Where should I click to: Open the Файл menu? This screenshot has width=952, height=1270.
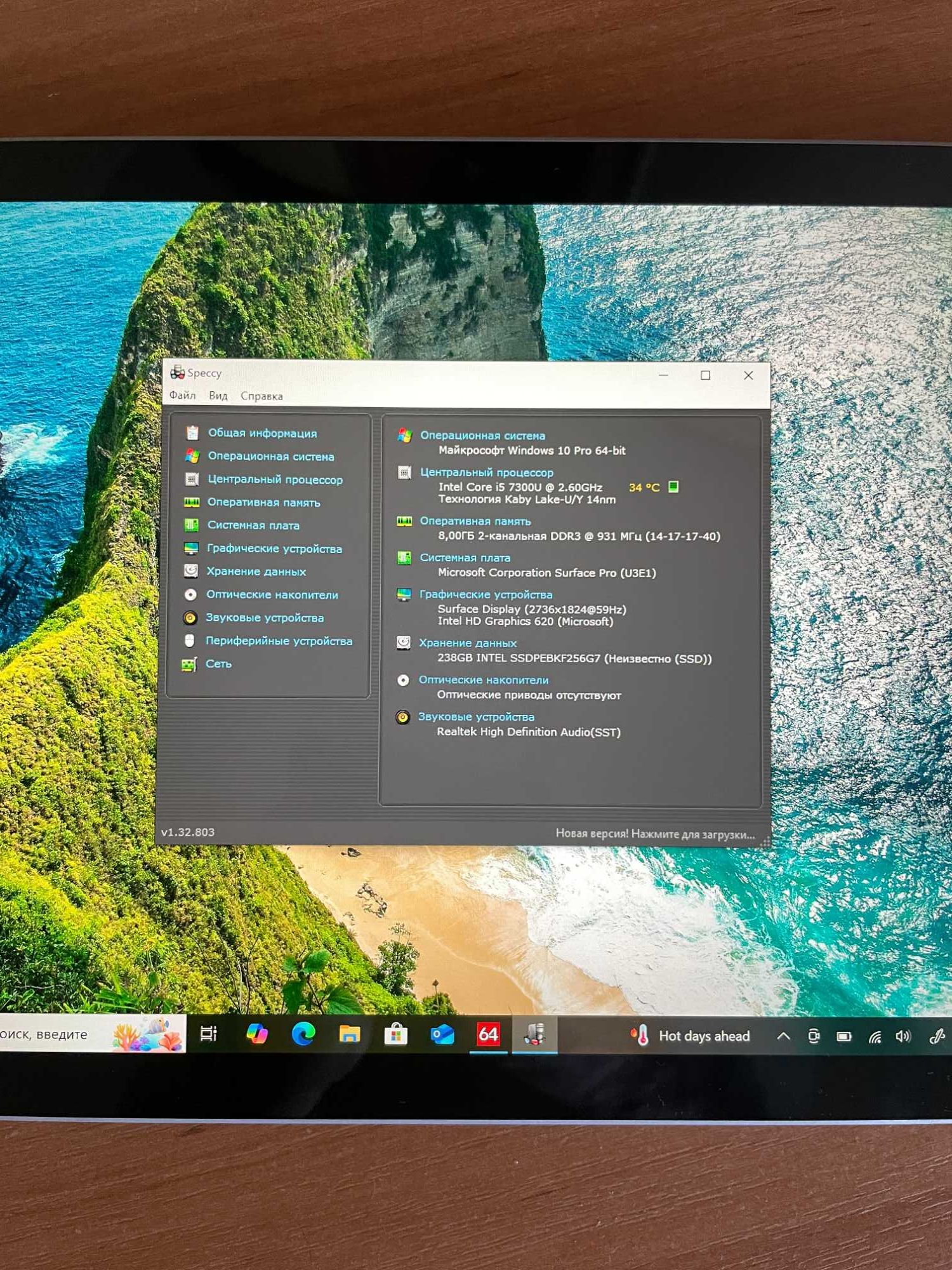click(x=182, y=395)
